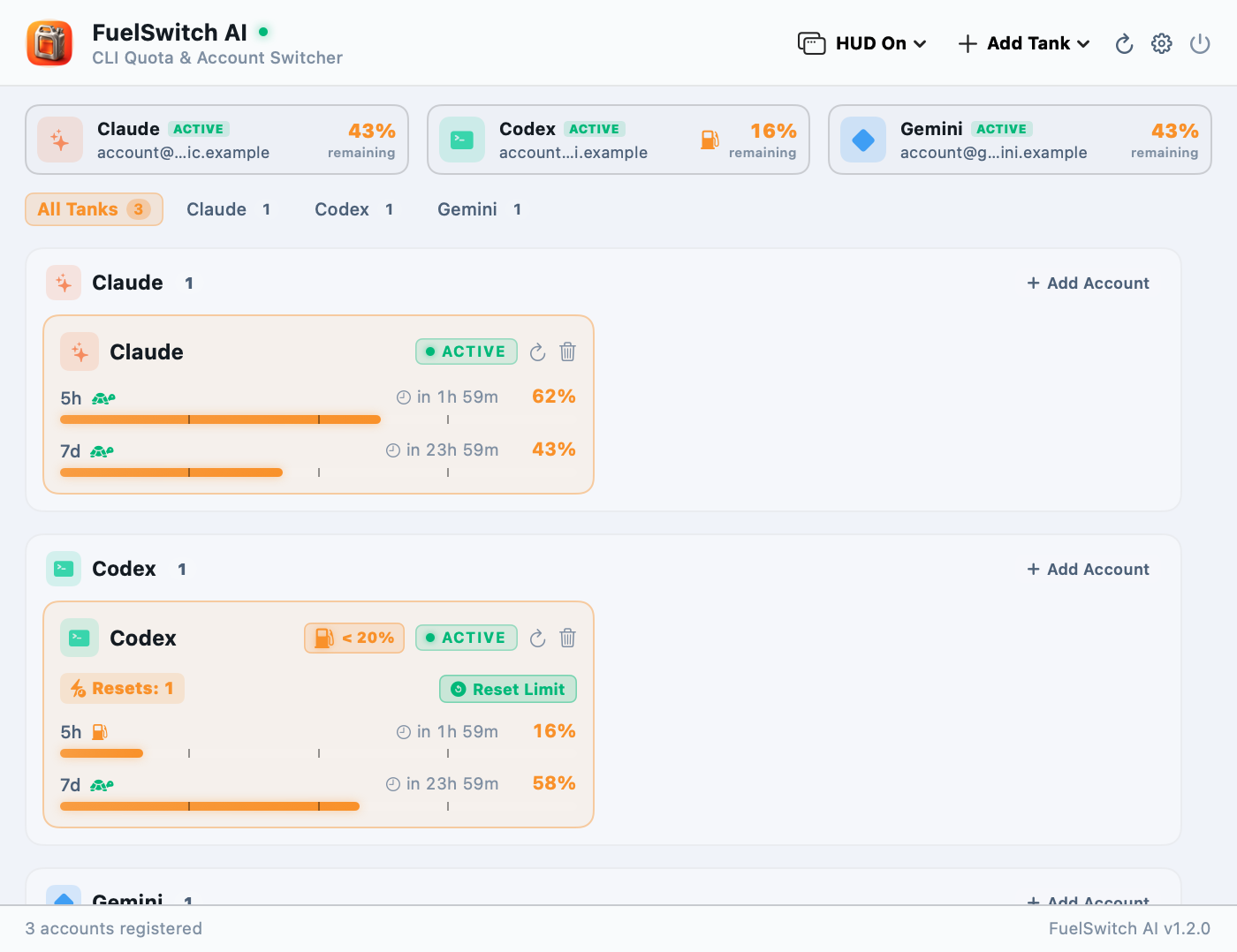Click the '43%' value on Claude's 7d row
The height and width of the screenshot is (952, 1237).
554,450
